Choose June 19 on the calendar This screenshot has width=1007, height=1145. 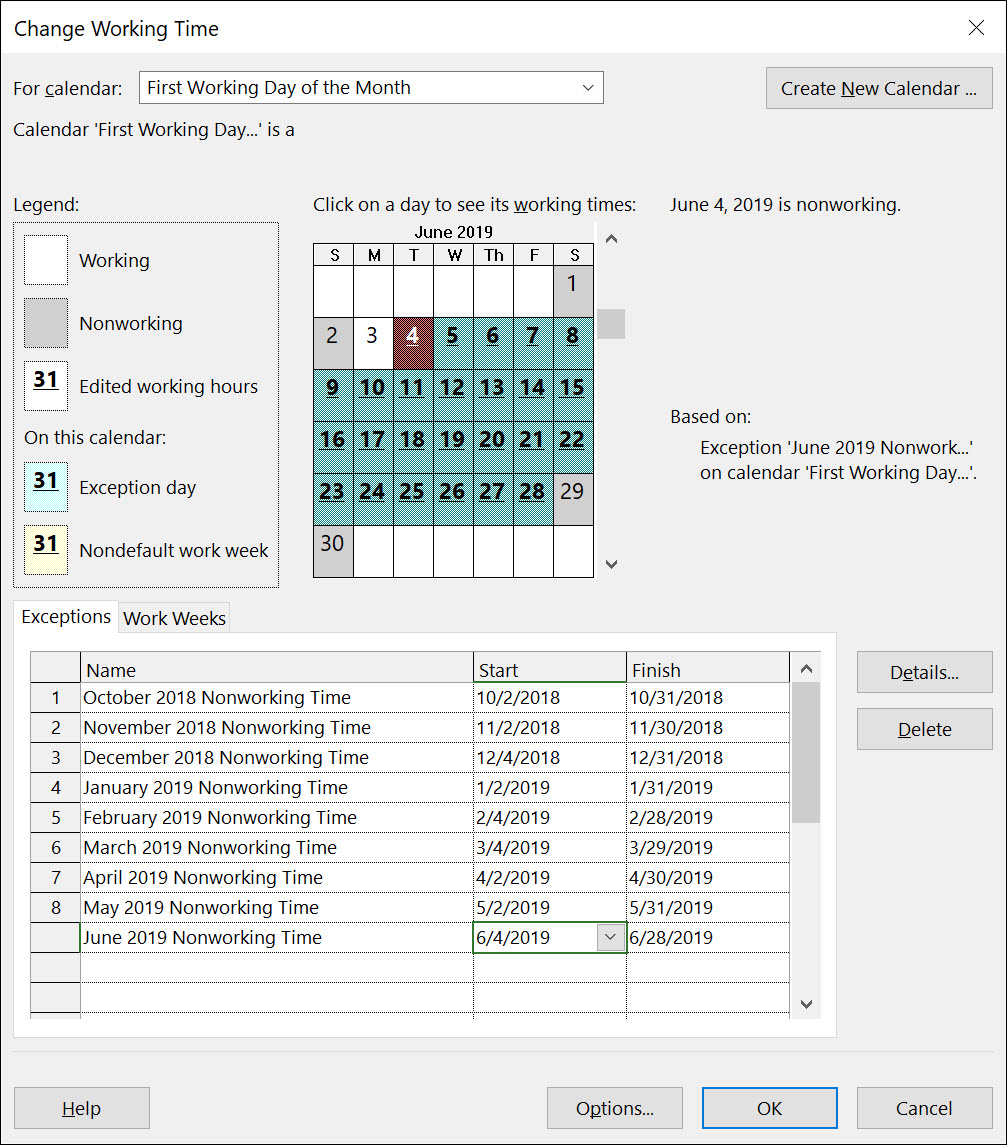point(453,447)
